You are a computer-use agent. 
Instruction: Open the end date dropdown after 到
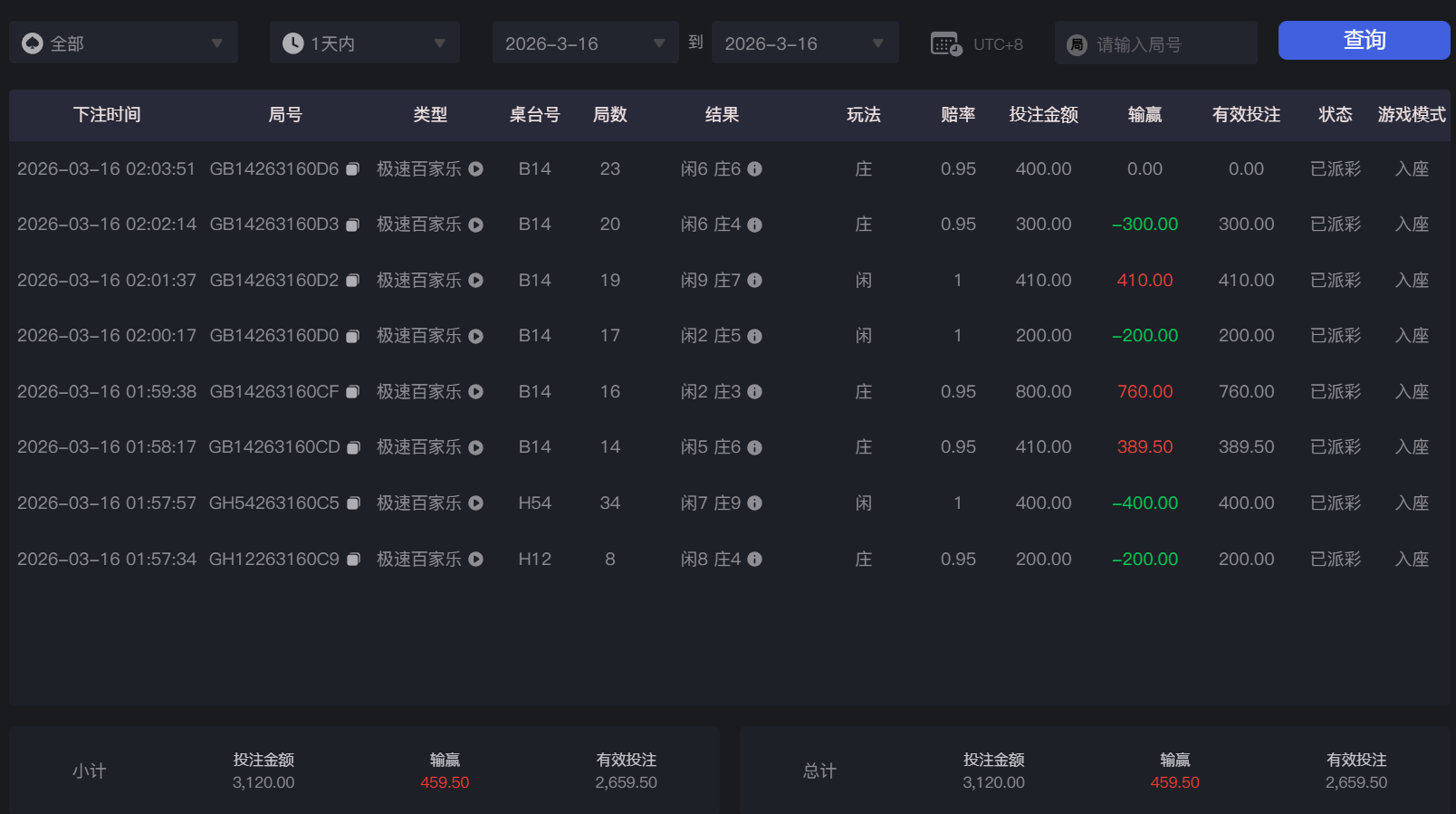coord(804,43)
